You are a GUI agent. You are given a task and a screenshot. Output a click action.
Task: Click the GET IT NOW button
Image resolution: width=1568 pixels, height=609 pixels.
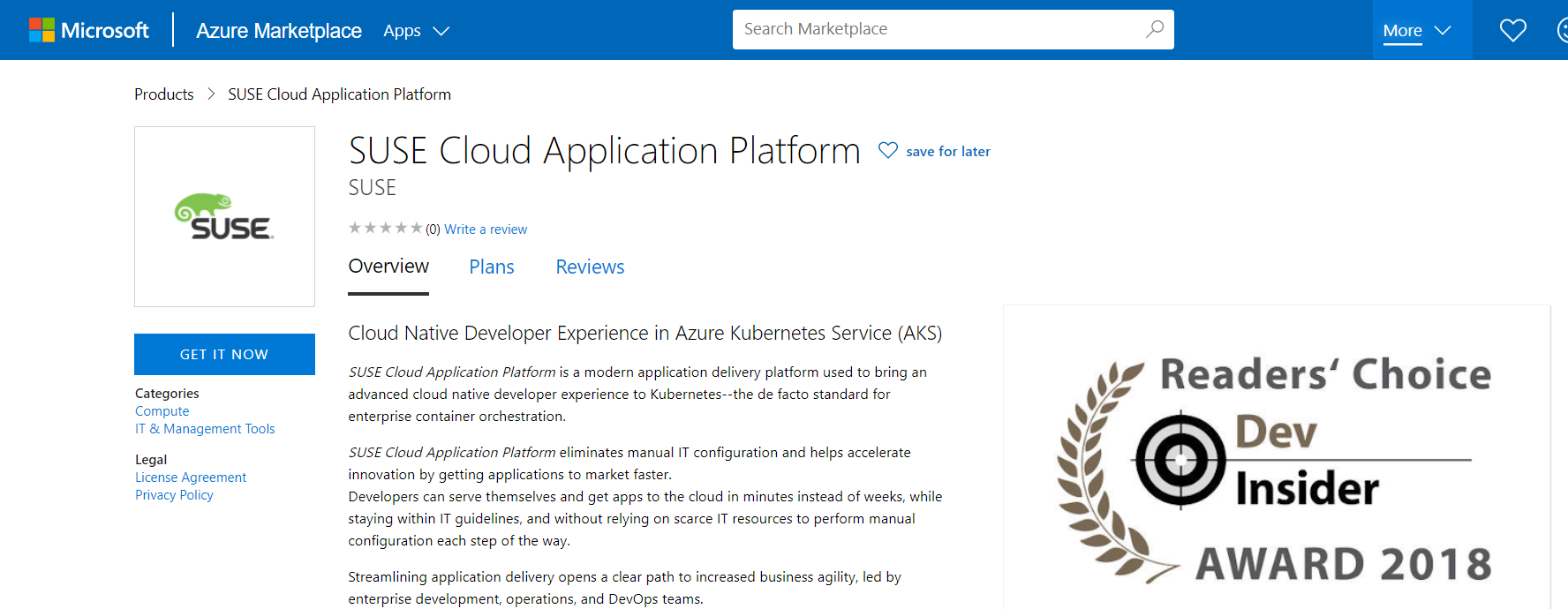point(224,354)
